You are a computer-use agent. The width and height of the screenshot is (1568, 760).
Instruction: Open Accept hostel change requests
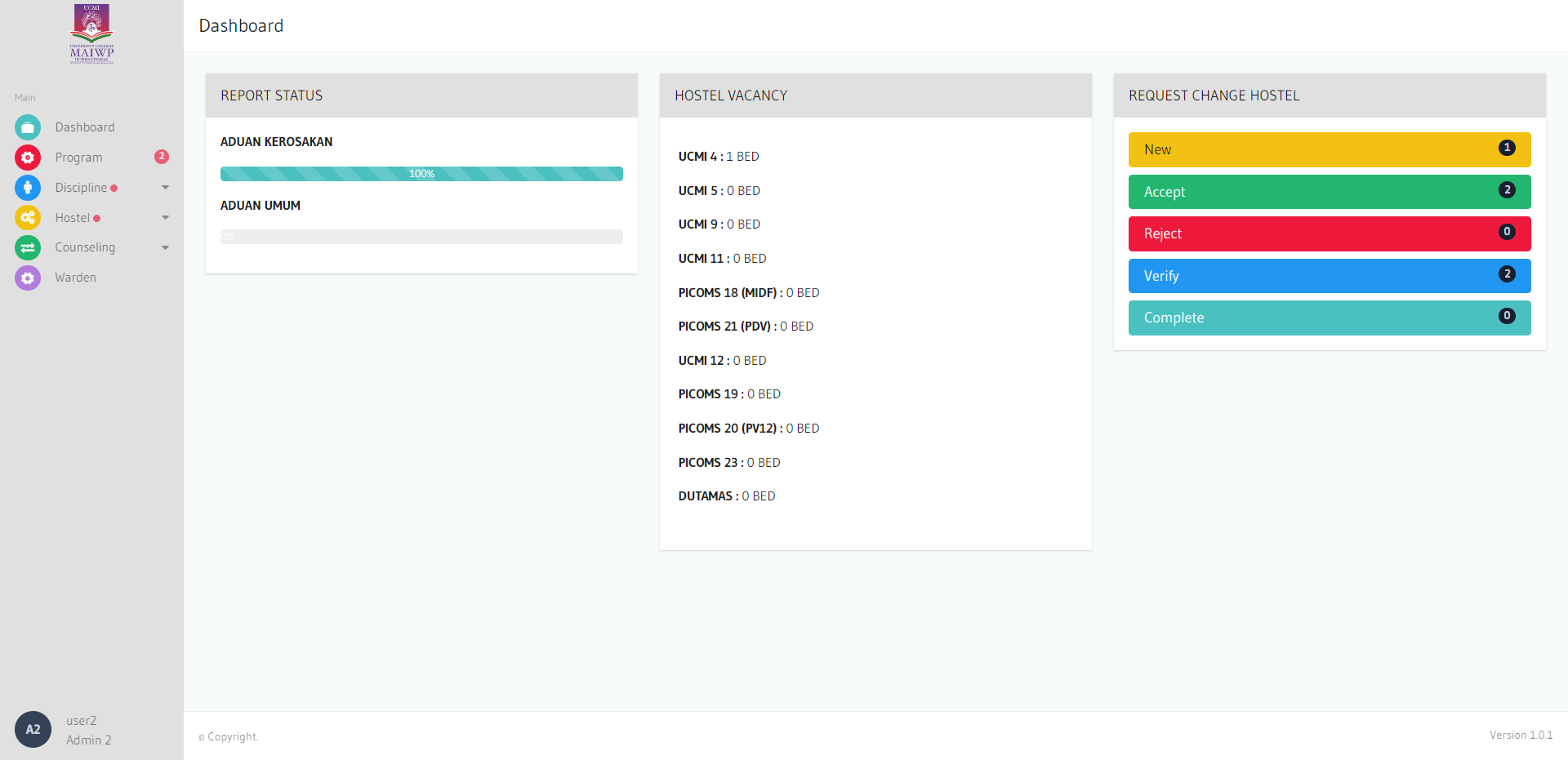pyautogui.click(x=1329, y=192)
